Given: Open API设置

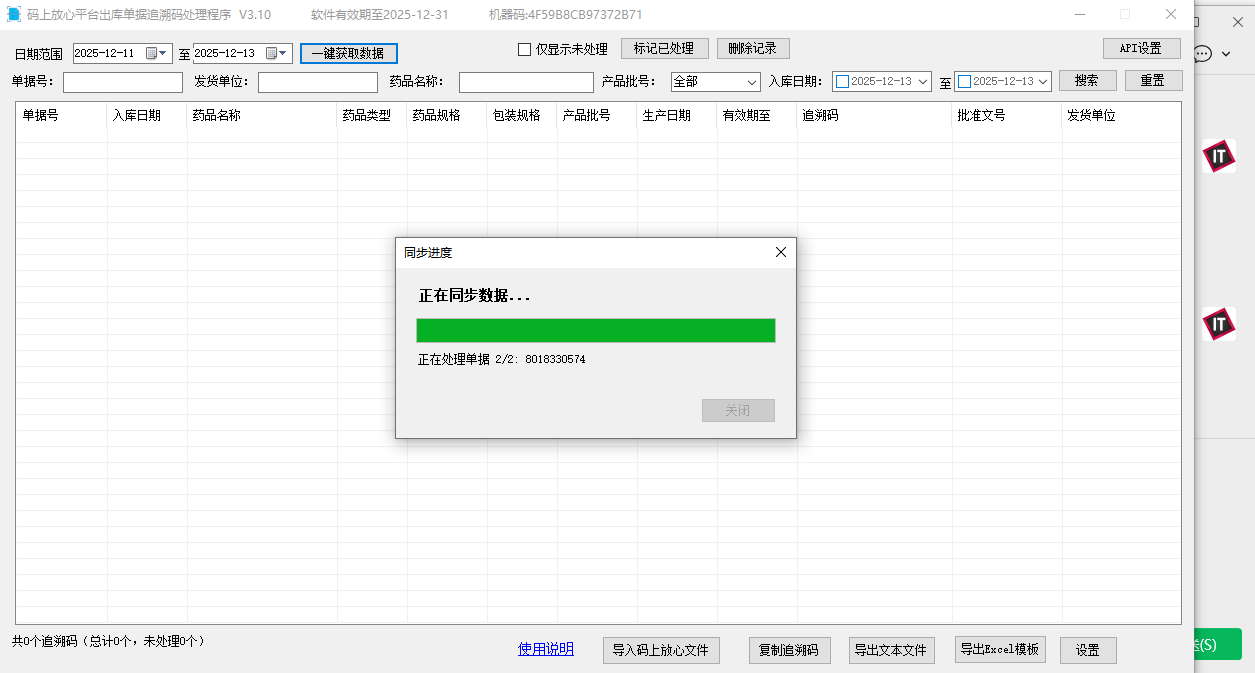Looking at the screenshot, I should (x=1142, y=49).
